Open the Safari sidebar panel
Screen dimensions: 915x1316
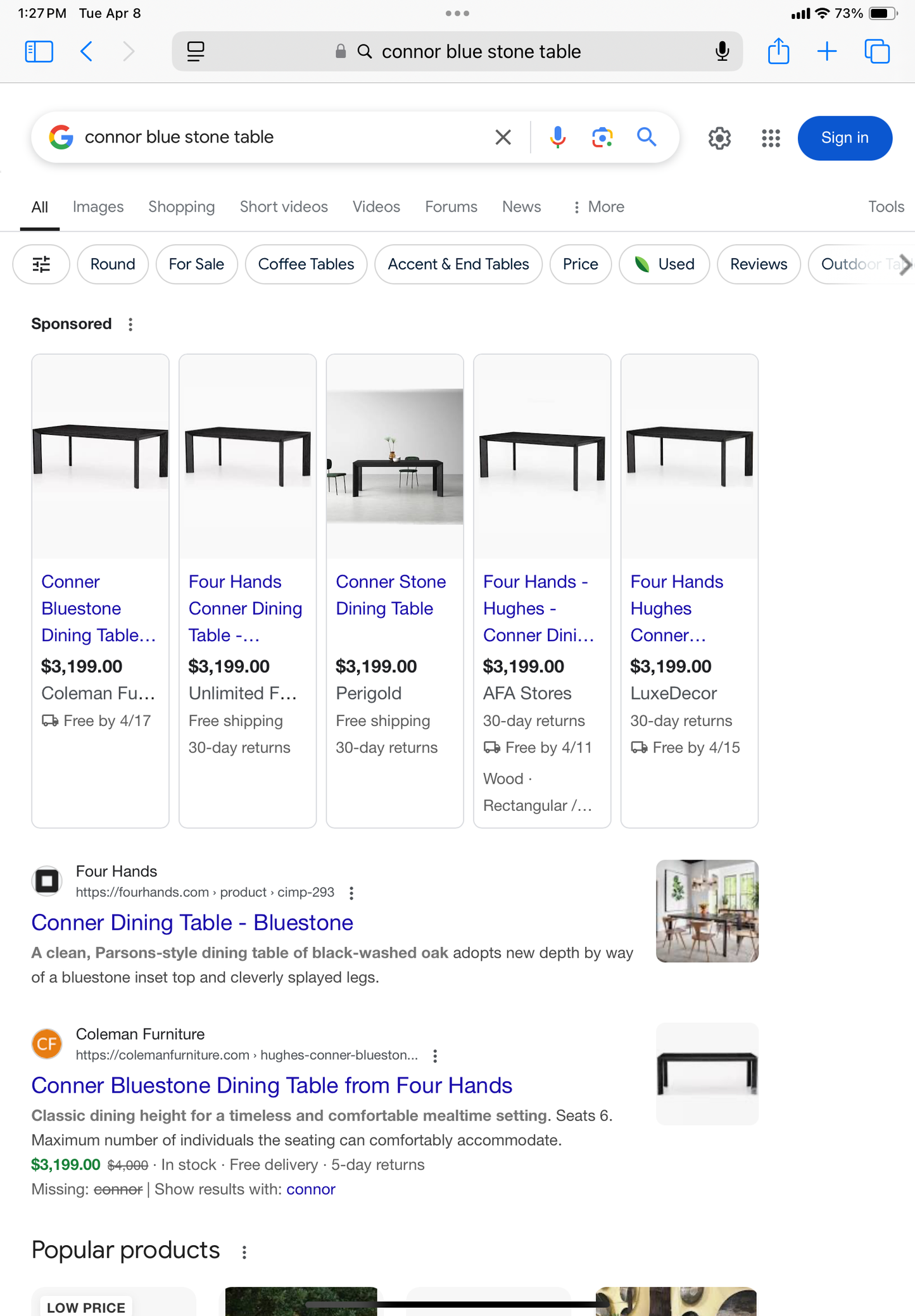click(x=39, y=51)
